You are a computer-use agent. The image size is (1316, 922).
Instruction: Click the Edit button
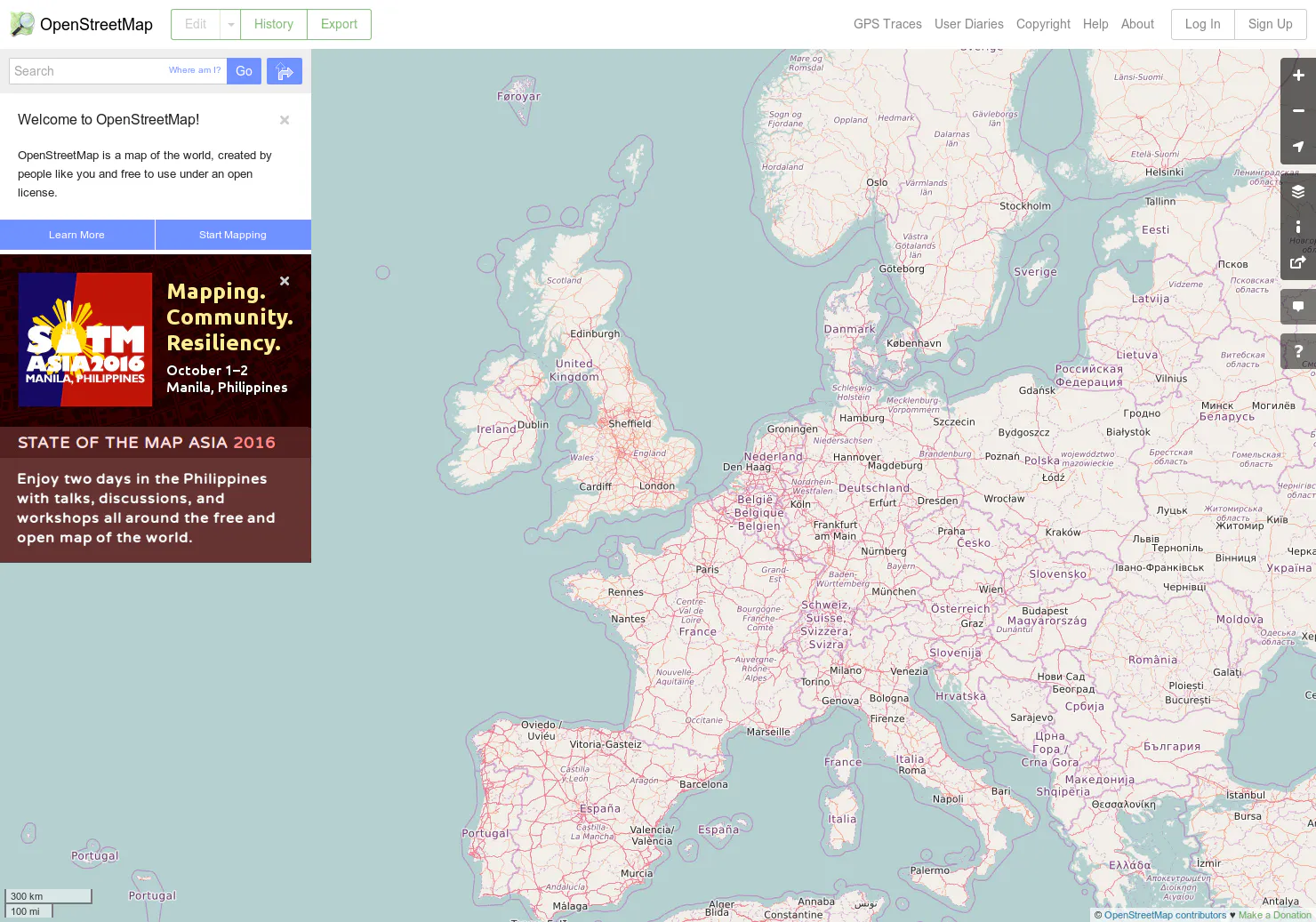(196, 24)
